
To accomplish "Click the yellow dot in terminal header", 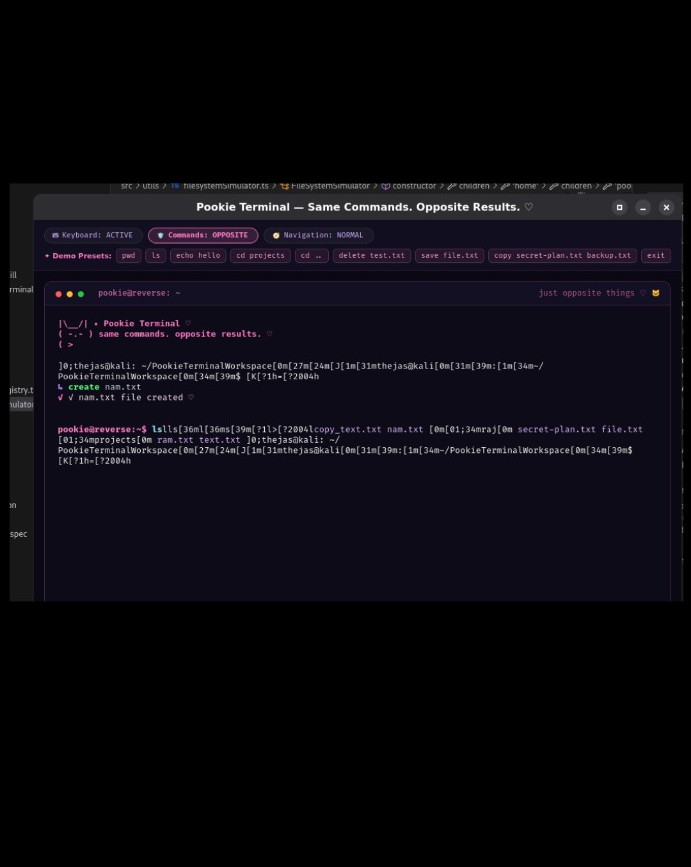I will pos(70,294).
